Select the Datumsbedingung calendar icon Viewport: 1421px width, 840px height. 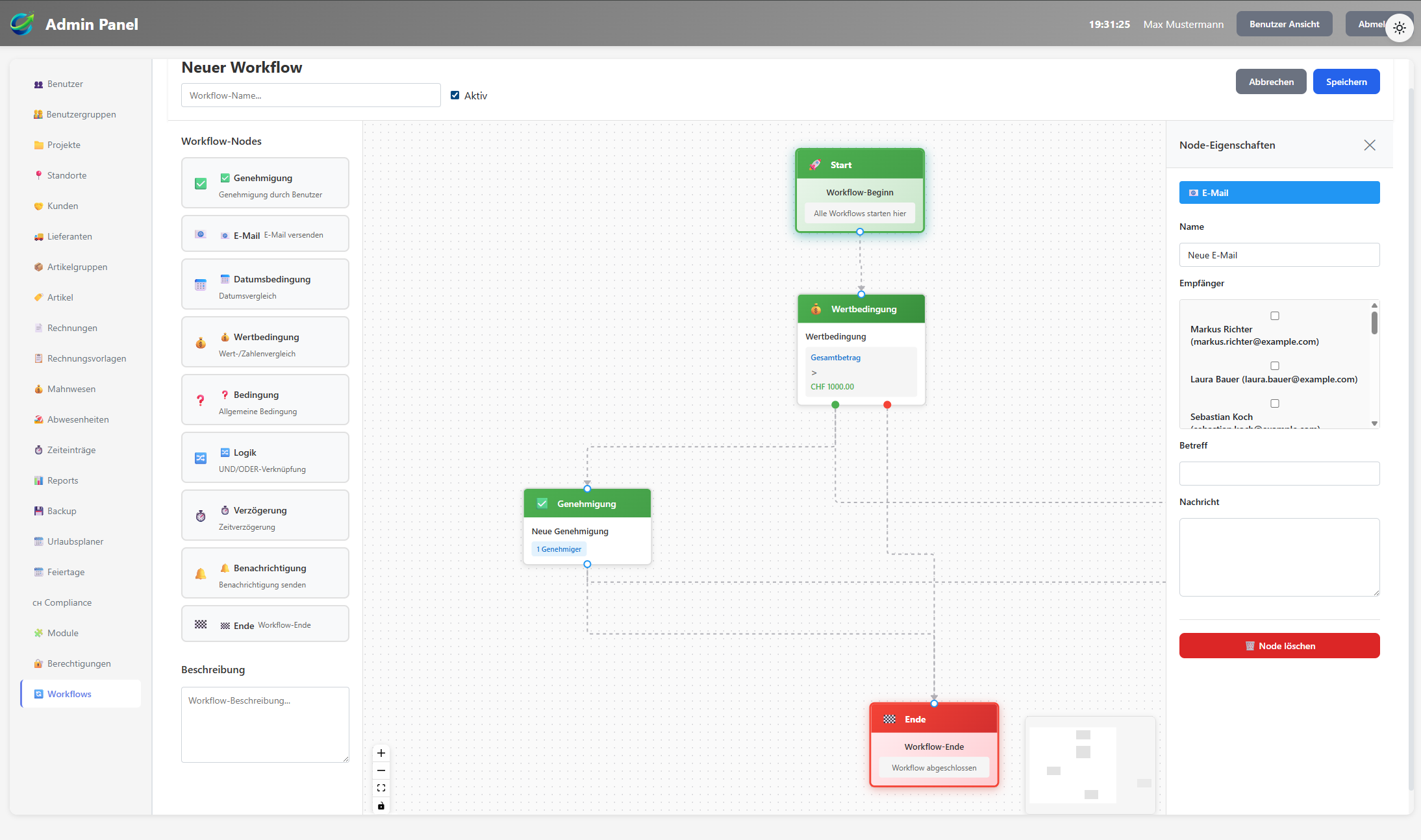click(201, 284)
